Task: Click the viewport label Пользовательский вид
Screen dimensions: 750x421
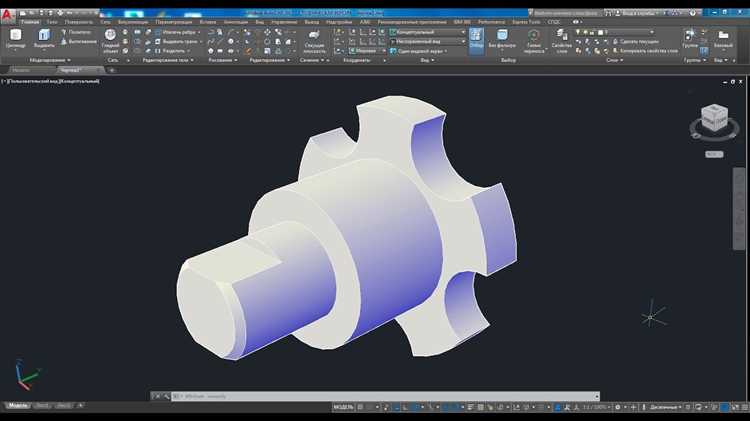Action: tap(34, 81)
